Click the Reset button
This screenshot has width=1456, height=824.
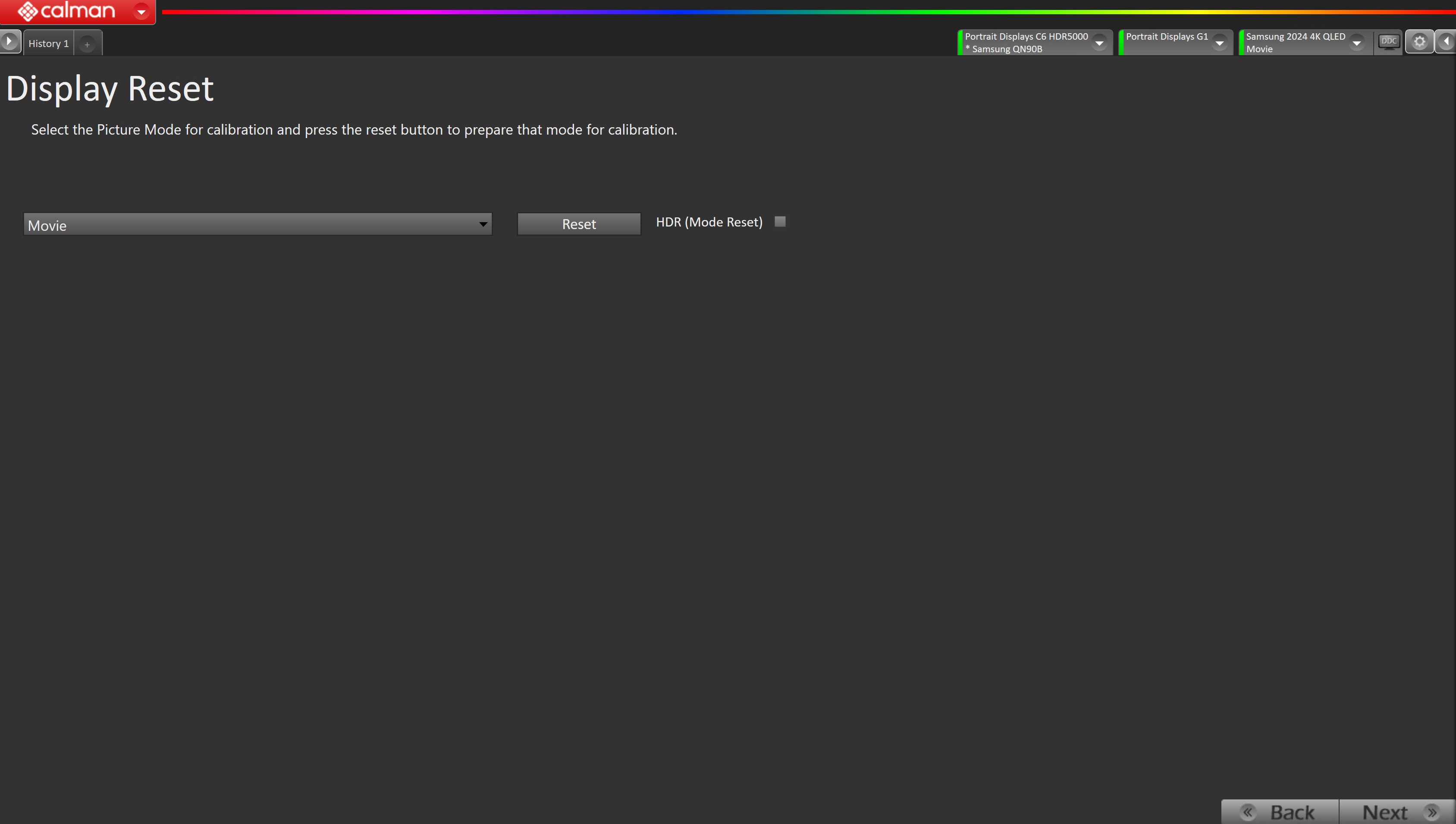coord(579,224)
